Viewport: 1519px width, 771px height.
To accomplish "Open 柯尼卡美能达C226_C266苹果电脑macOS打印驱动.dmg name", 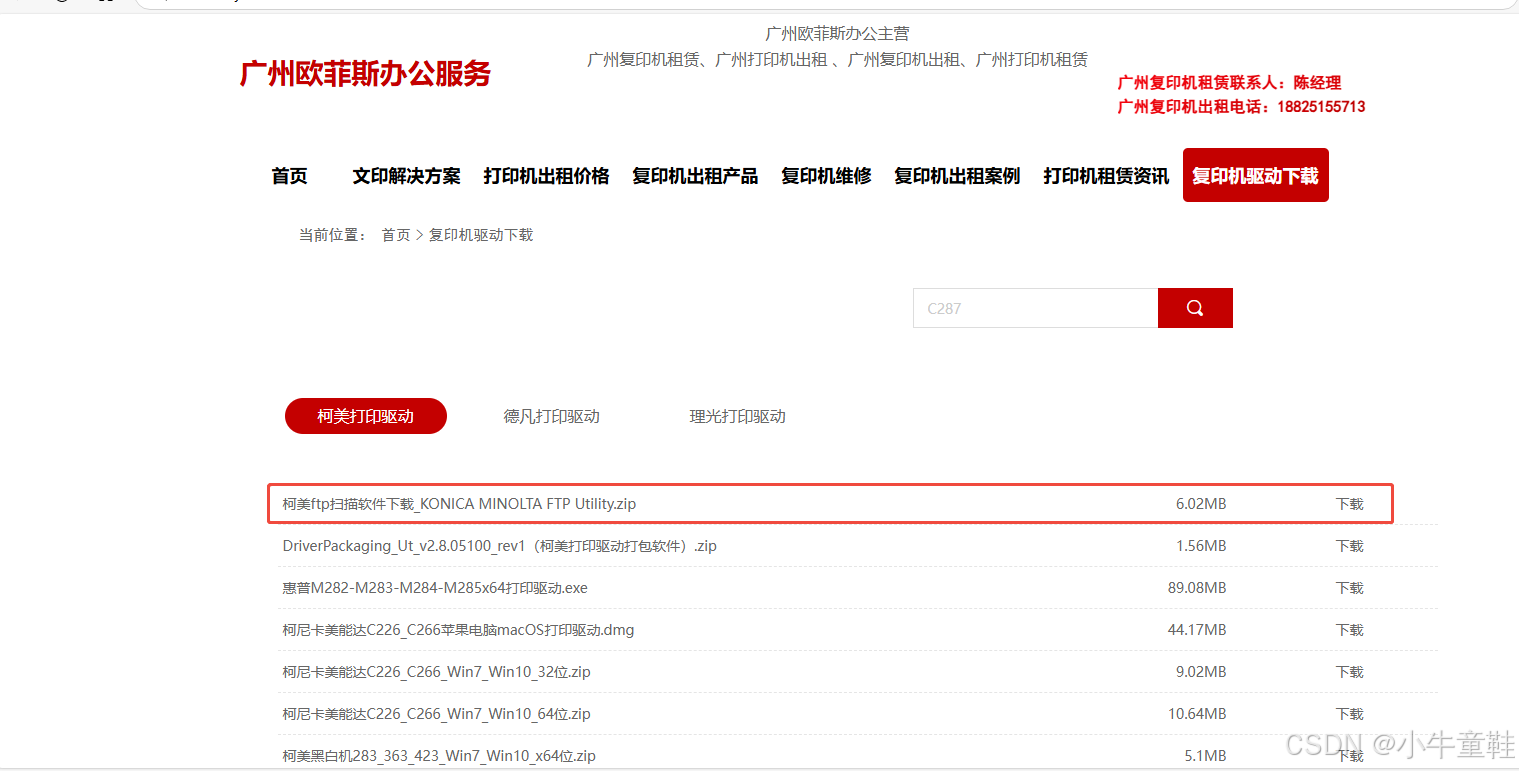I will pos(458,630).
